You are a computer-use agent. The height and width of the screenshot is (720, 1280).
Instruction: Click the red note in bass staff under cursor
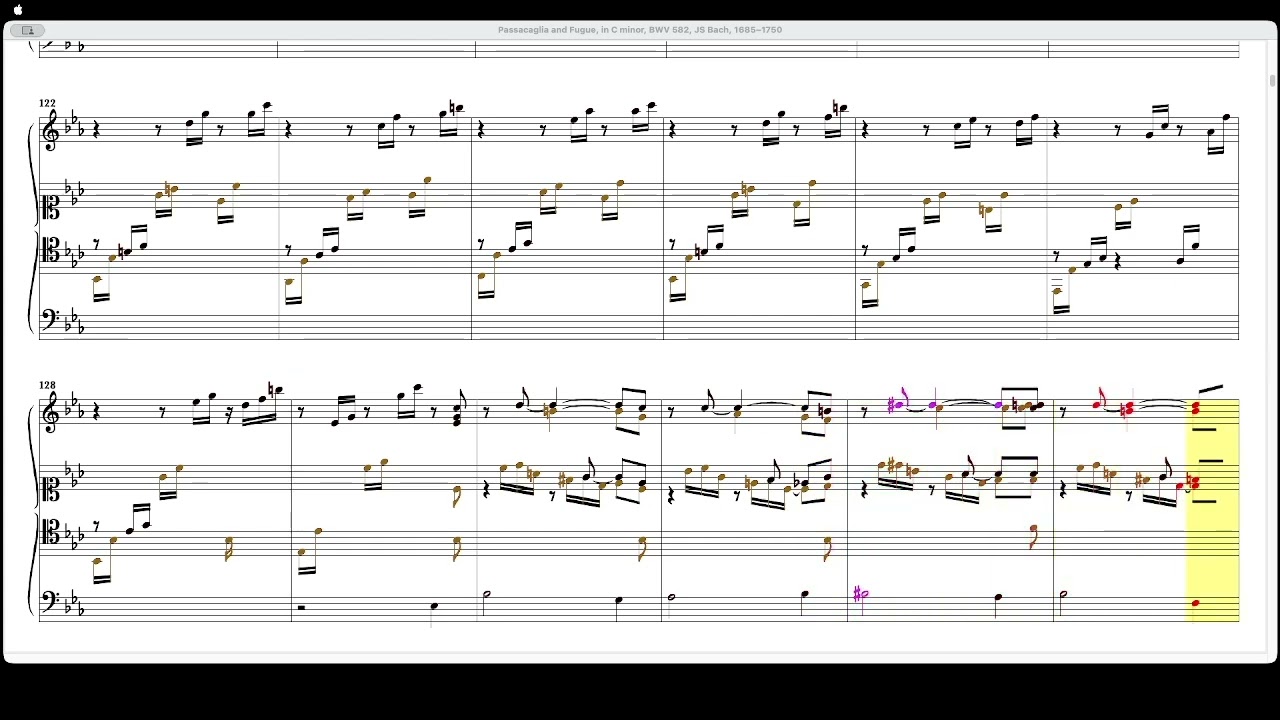(1196, 604)
